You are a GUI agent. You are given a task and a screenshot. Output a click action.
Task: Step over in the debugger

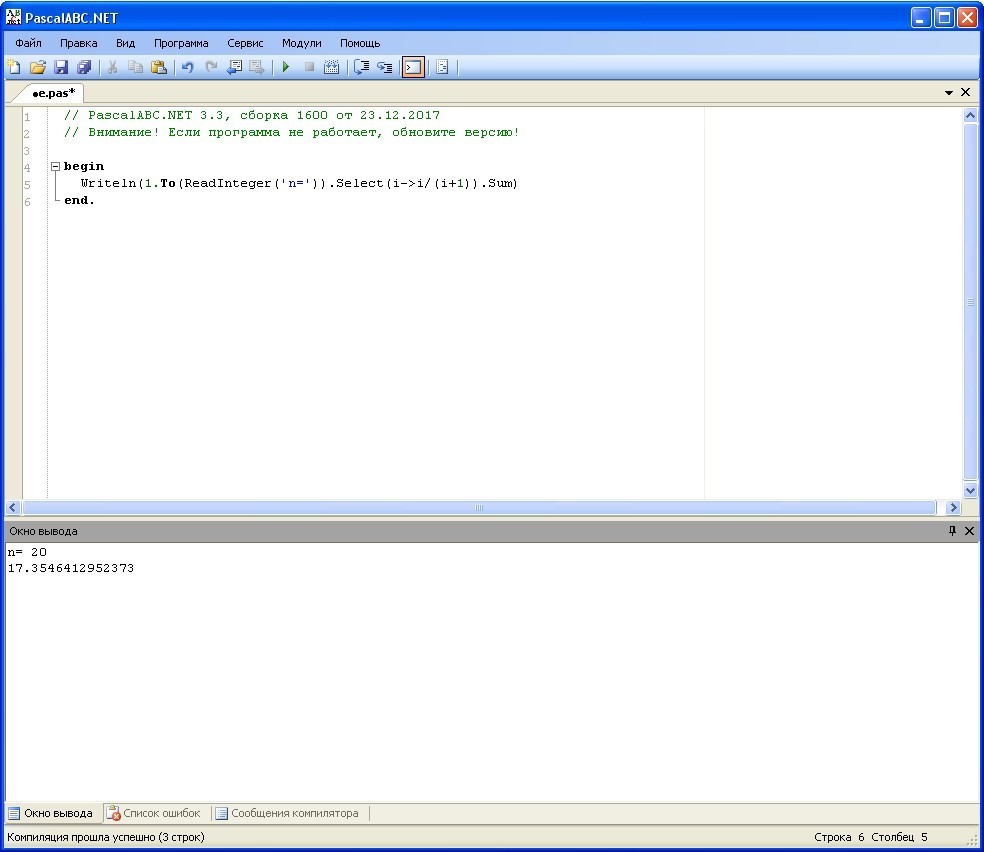(x=361, y=67)
